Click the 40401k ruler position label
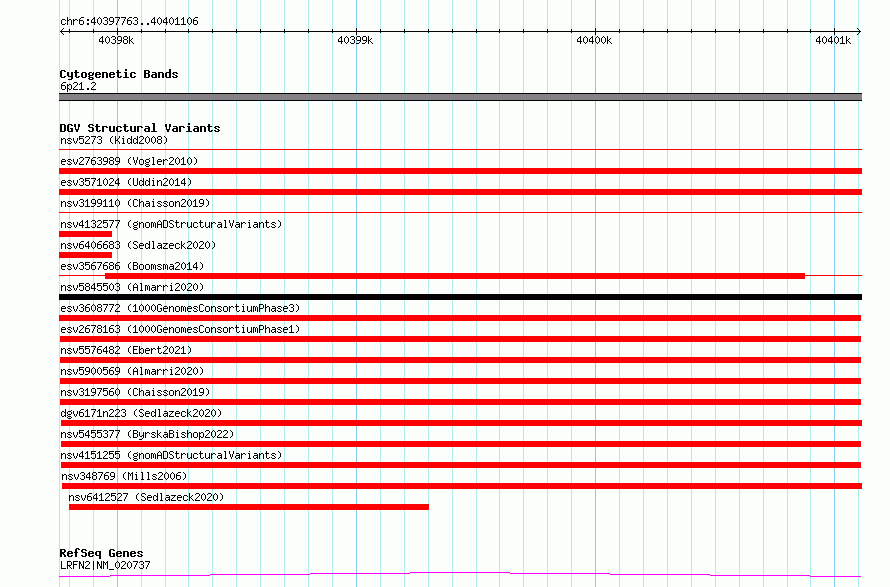The image size is (890, 587). point(833,40)
